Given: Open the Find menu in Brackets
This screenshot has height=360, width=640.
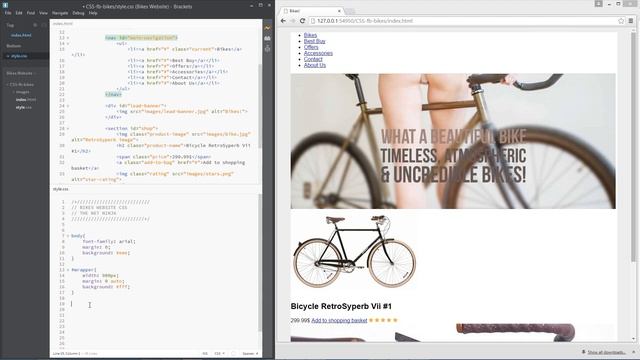Looking at the screenshot, I should click(31, 13).
